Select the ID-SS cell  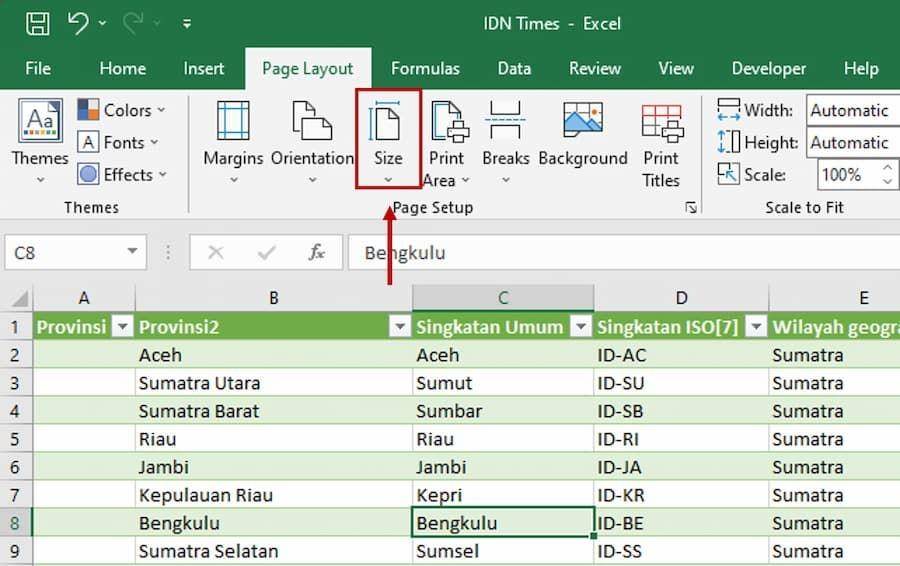pyautogui.click(x=681, y=551)
